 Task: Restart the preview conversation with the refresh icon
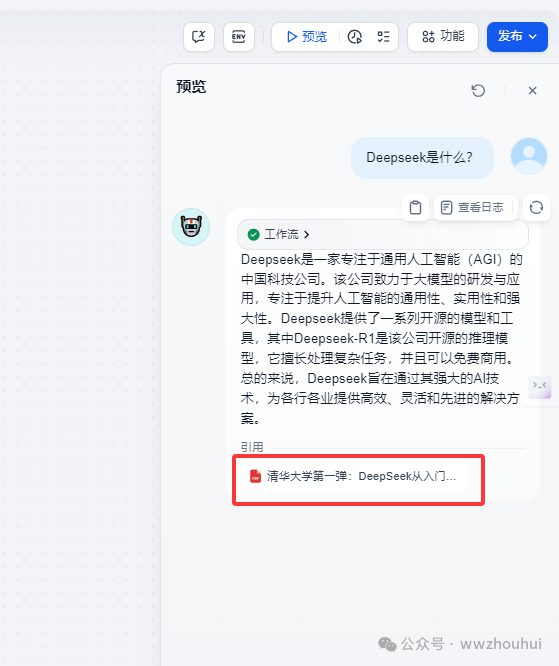[478, 90]
